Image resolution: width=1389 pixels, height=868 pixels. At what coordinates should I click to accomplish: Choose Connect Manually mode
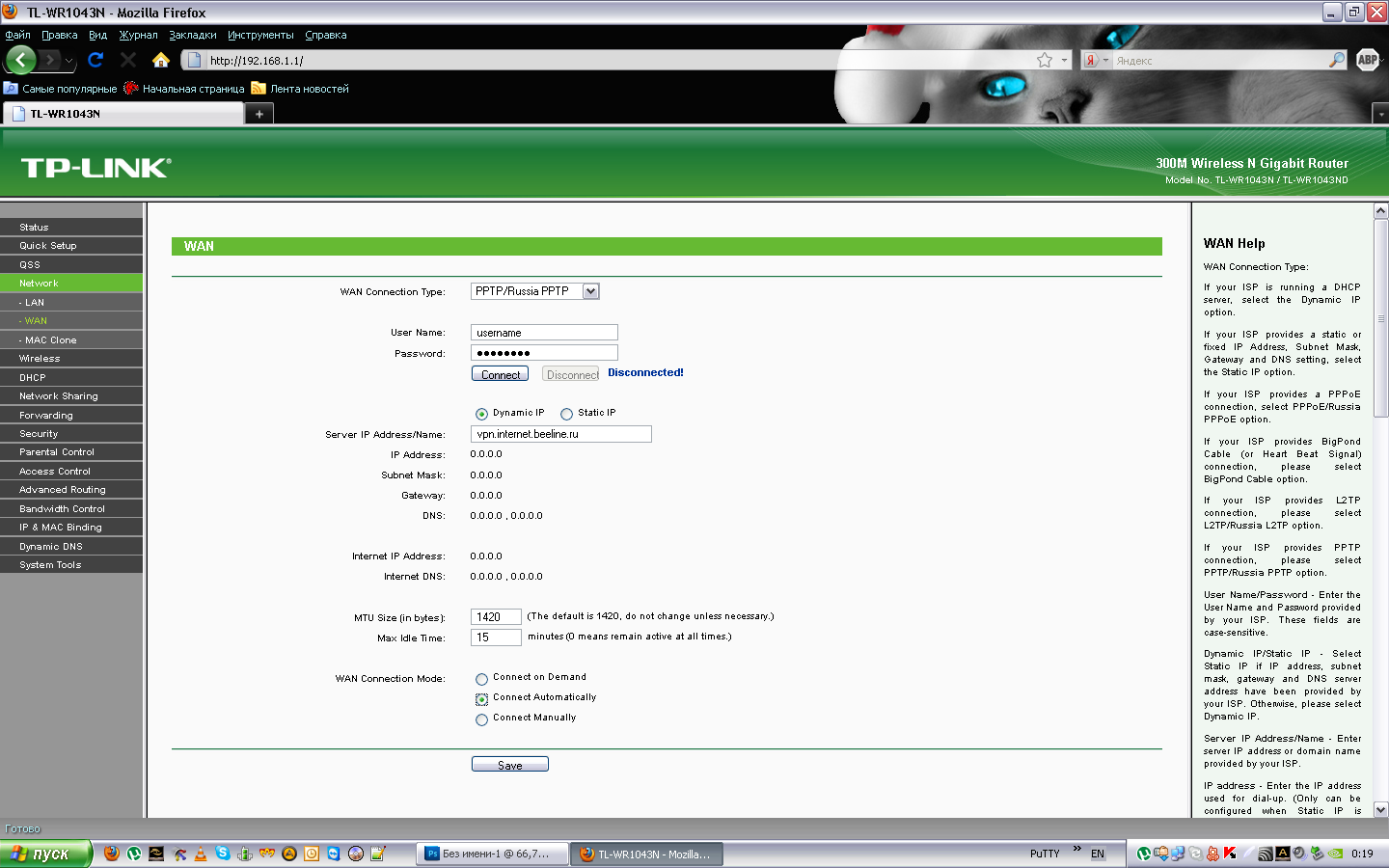[481, 719]
